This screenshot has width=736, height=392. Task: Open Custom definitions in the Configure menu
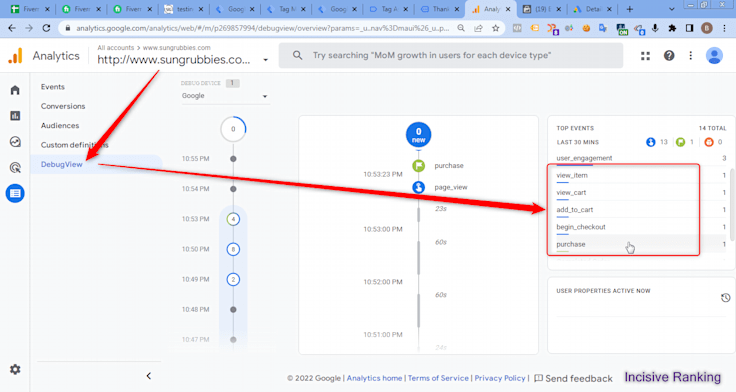pyautogui.click(x=74, y=145)
